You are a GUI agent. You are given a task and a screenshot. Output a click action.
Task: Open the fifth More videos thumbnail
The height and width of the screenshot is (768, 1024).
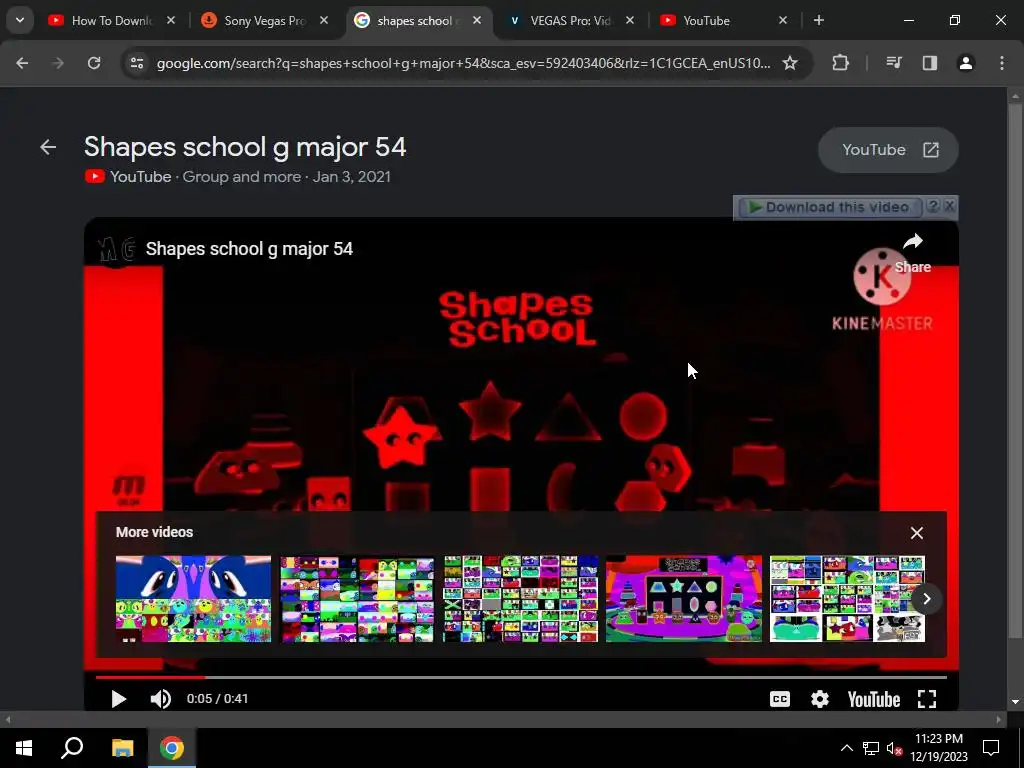847,599
